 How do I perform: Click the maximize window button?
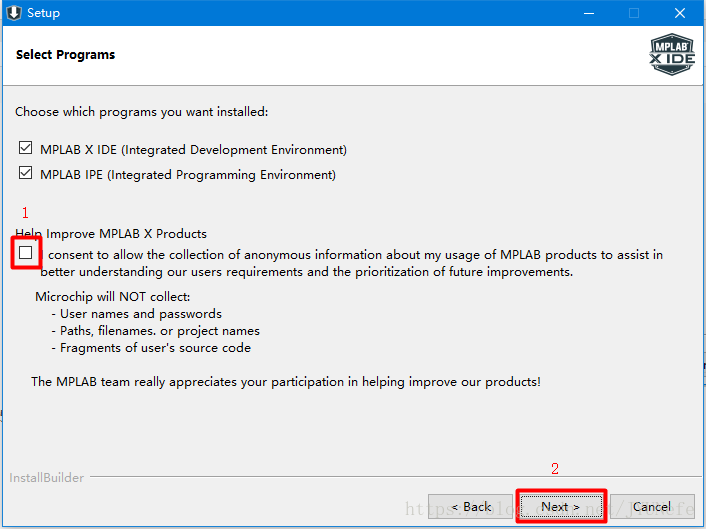coord(633,13)
